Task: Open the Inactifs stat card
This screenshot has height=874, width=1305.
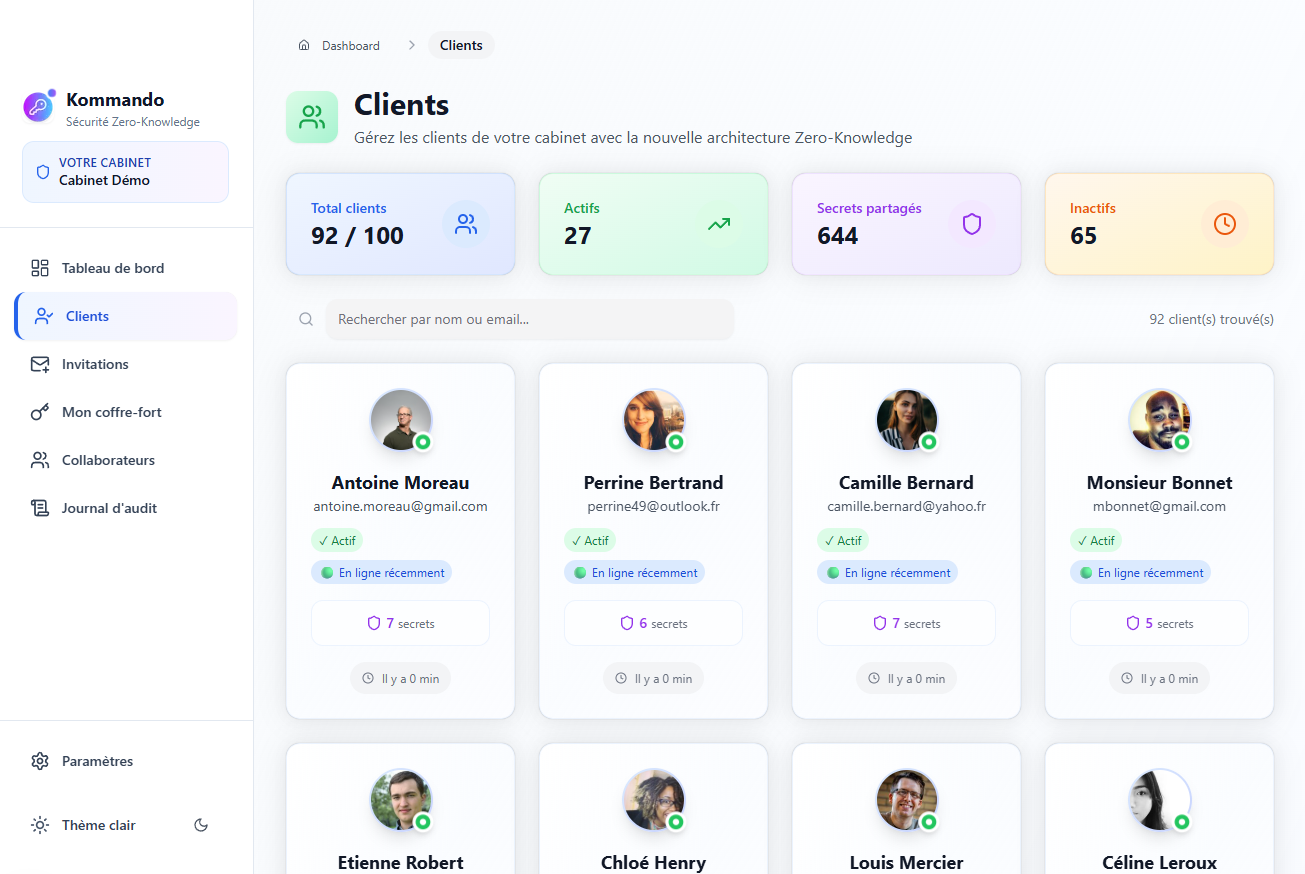Action: click(x=1160, y=224)
